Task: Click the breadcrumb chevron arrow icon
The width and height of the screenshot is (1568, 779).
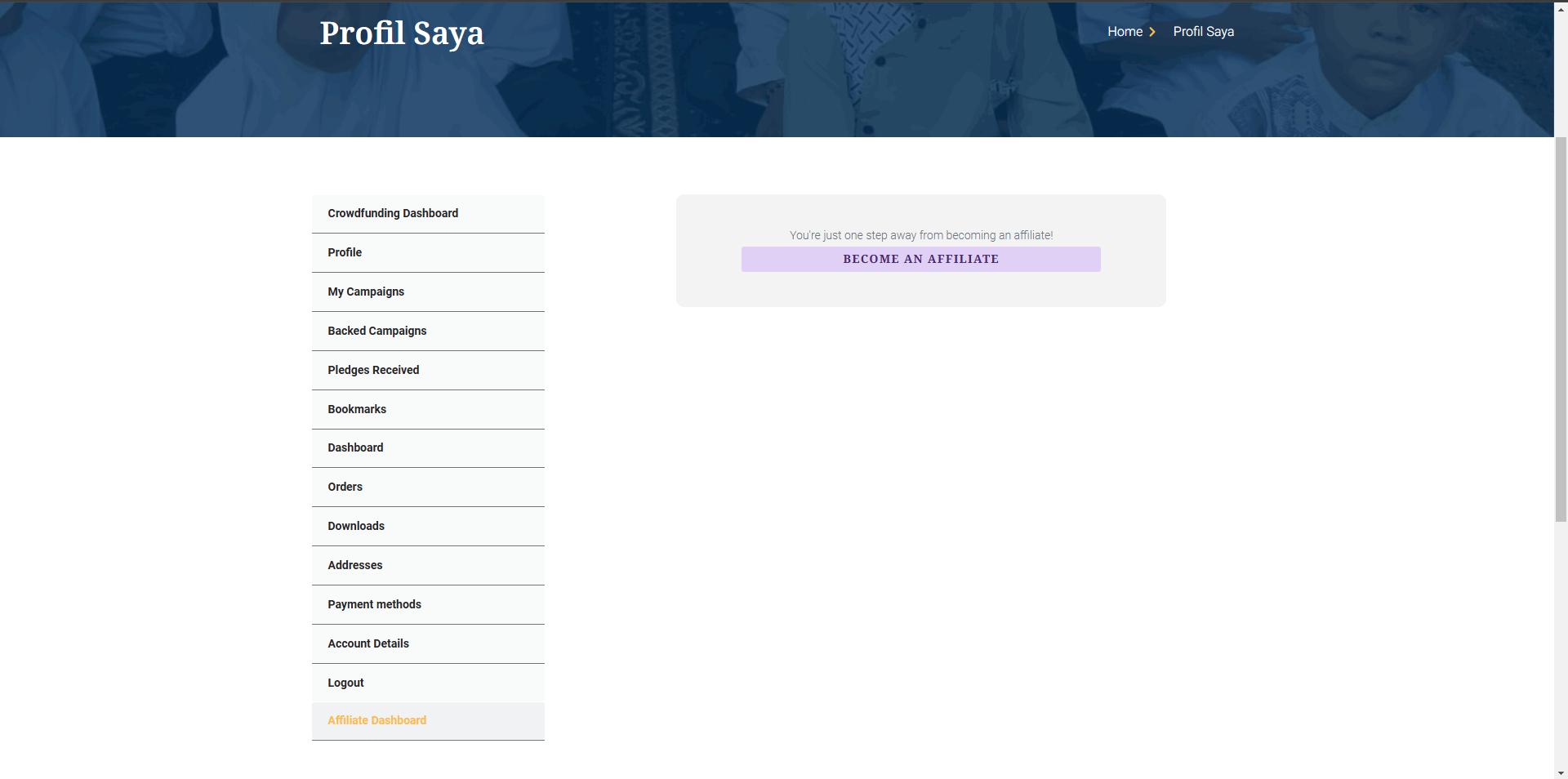Action: (1152, 32)
